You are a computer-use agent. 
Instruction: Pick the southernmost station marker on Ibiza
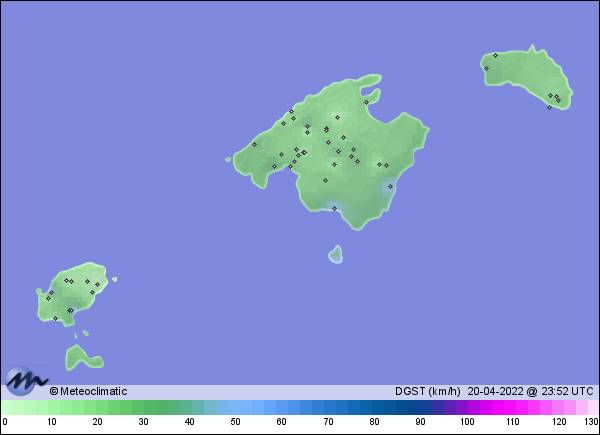55,318
